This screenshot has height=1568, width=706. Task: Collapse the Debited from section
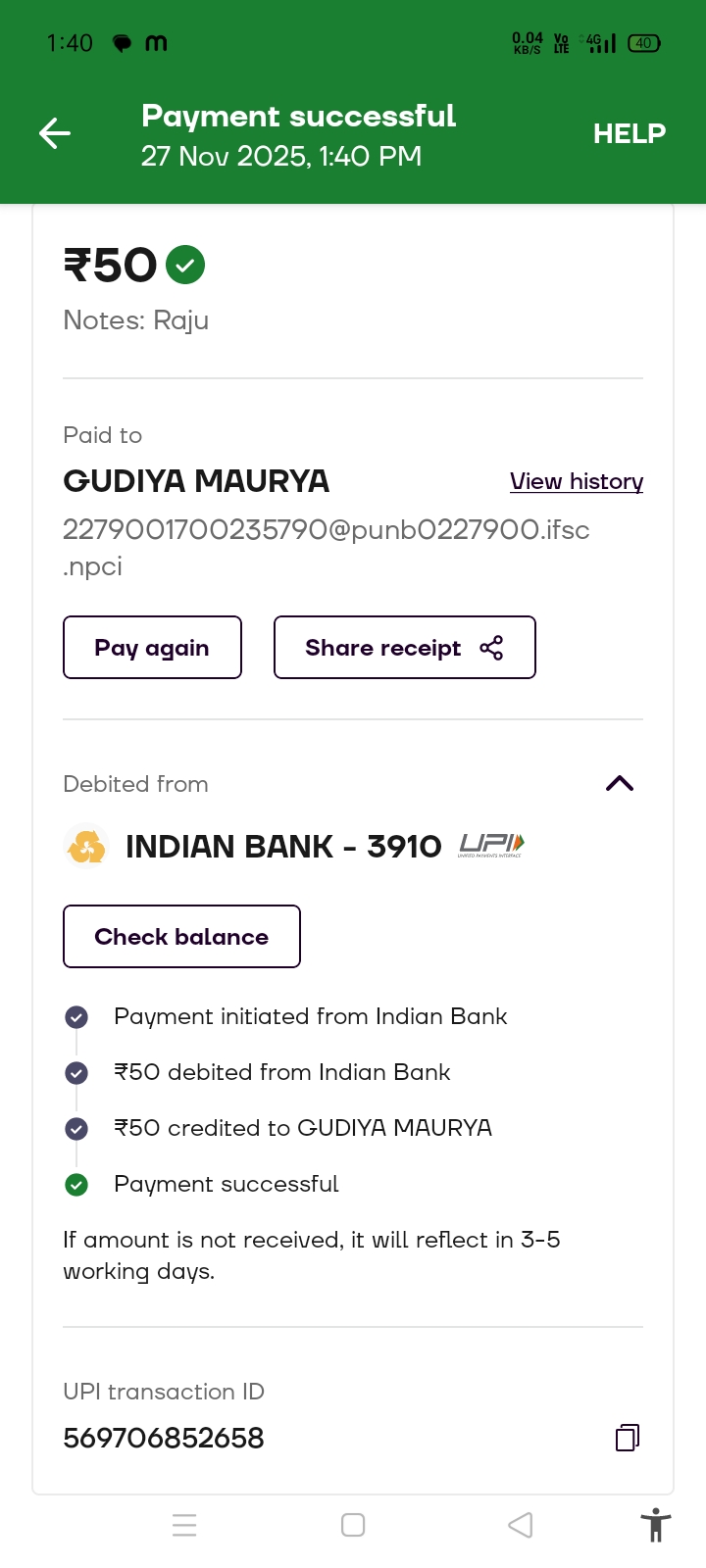620,783
